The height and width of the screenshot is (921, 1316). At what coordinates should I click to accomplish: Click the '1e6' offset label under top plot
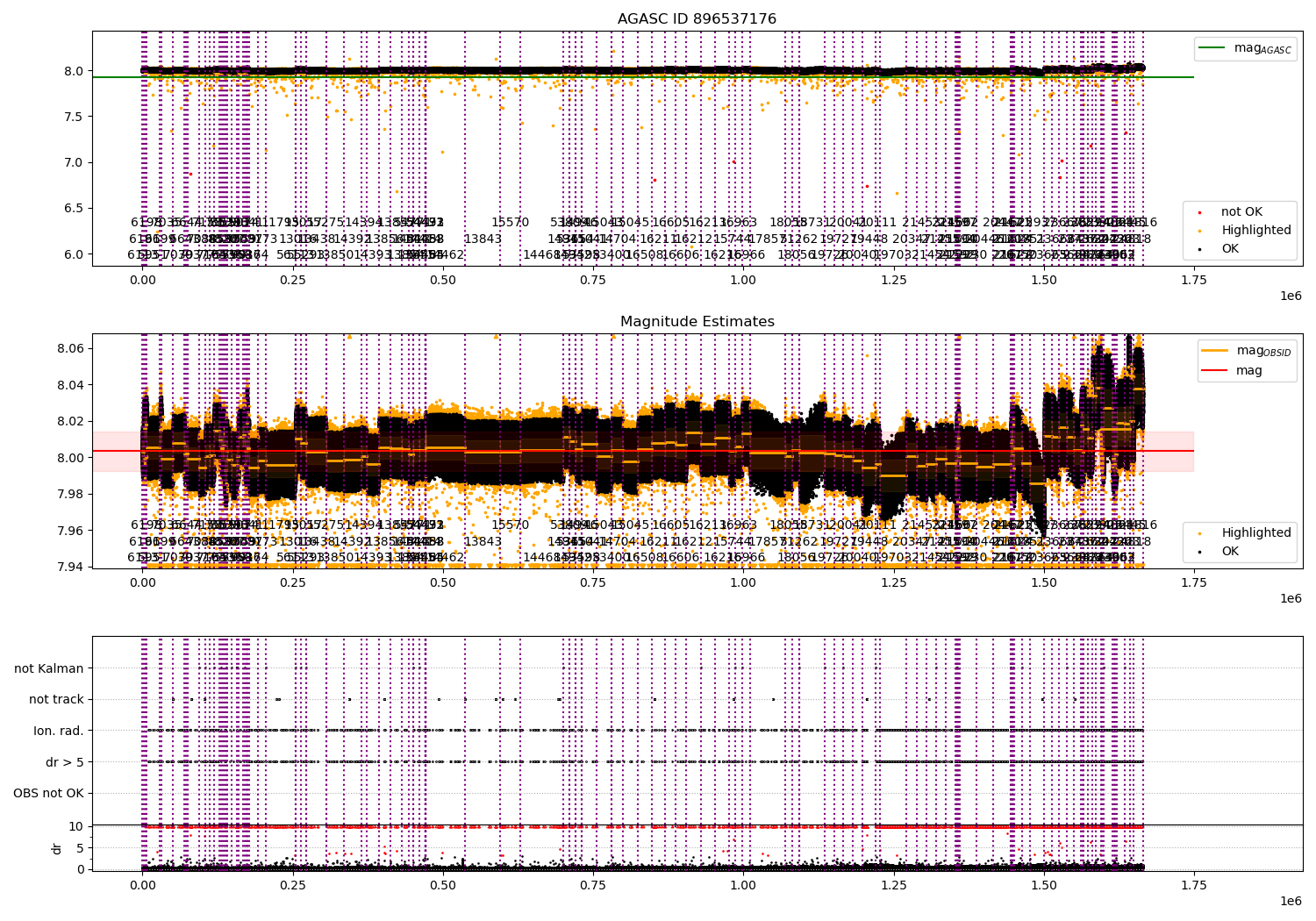pos(1291,296)
